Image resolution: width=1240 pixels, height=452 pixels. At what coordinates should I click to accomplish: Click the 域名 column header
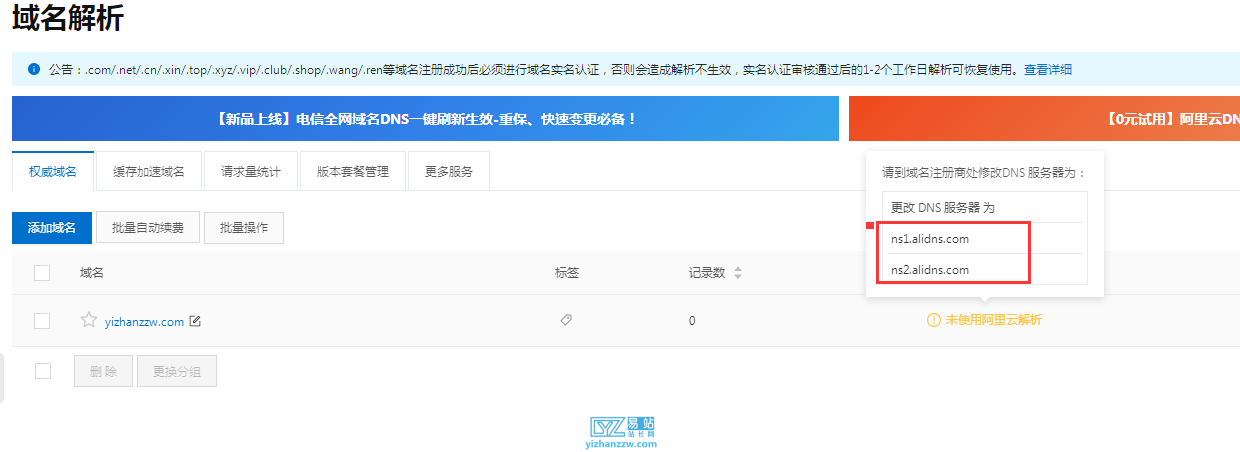click(92, 272)
